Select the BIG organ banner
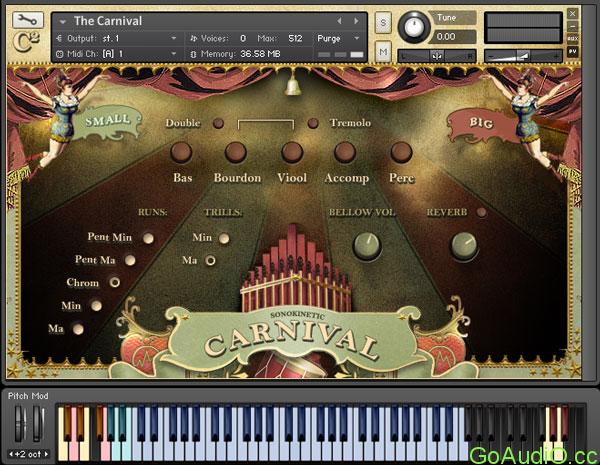 (480, 124)
